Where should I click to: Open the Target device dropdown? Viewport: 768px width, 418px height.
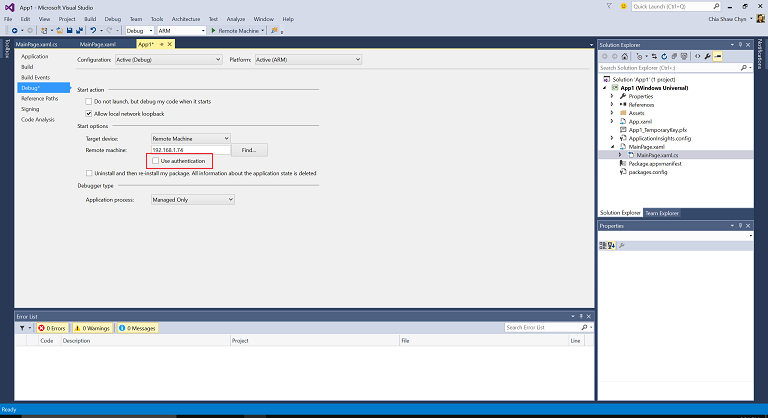[x=191, y=139]
